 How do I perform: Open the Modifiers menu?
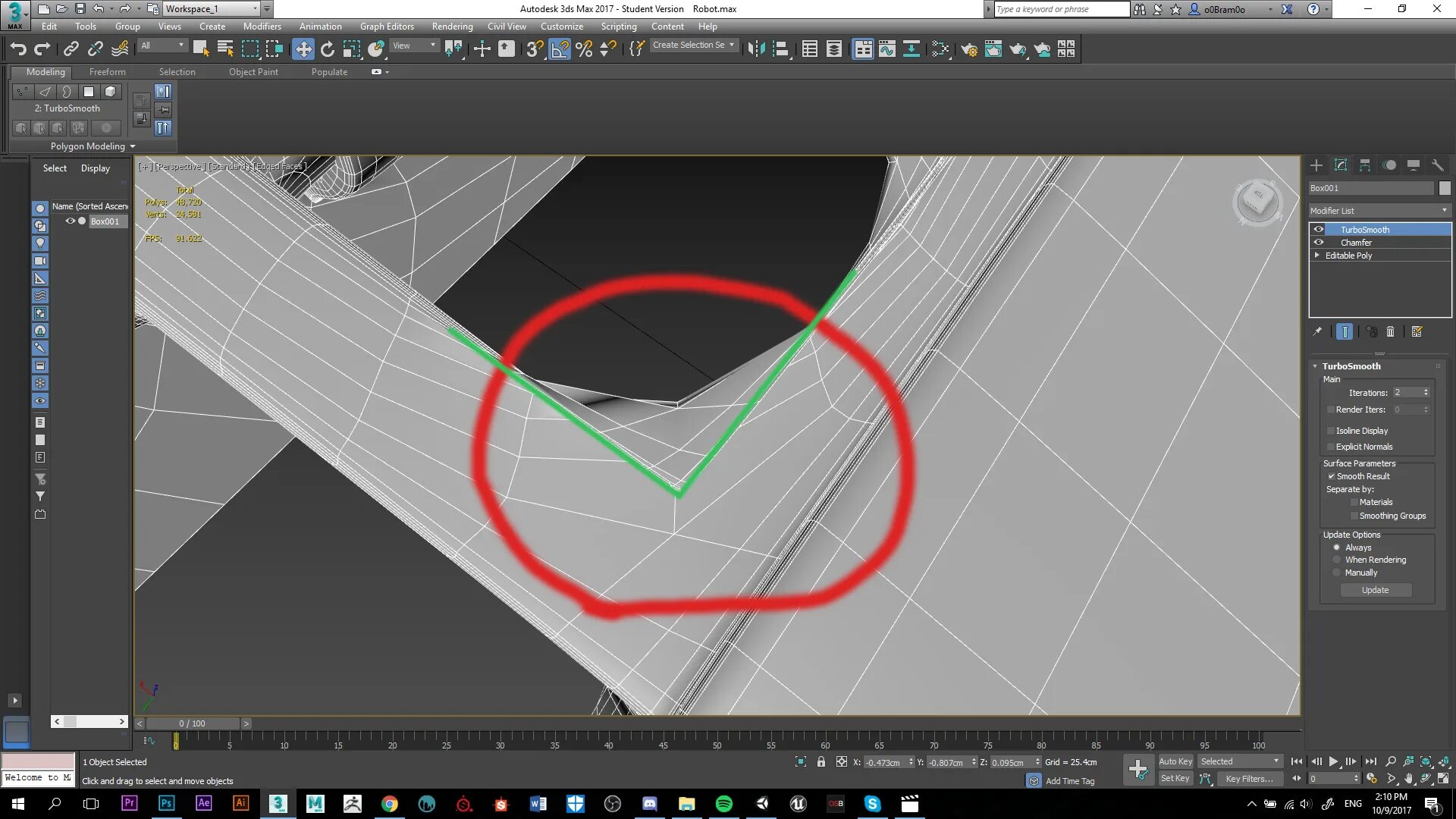(262, 26)
